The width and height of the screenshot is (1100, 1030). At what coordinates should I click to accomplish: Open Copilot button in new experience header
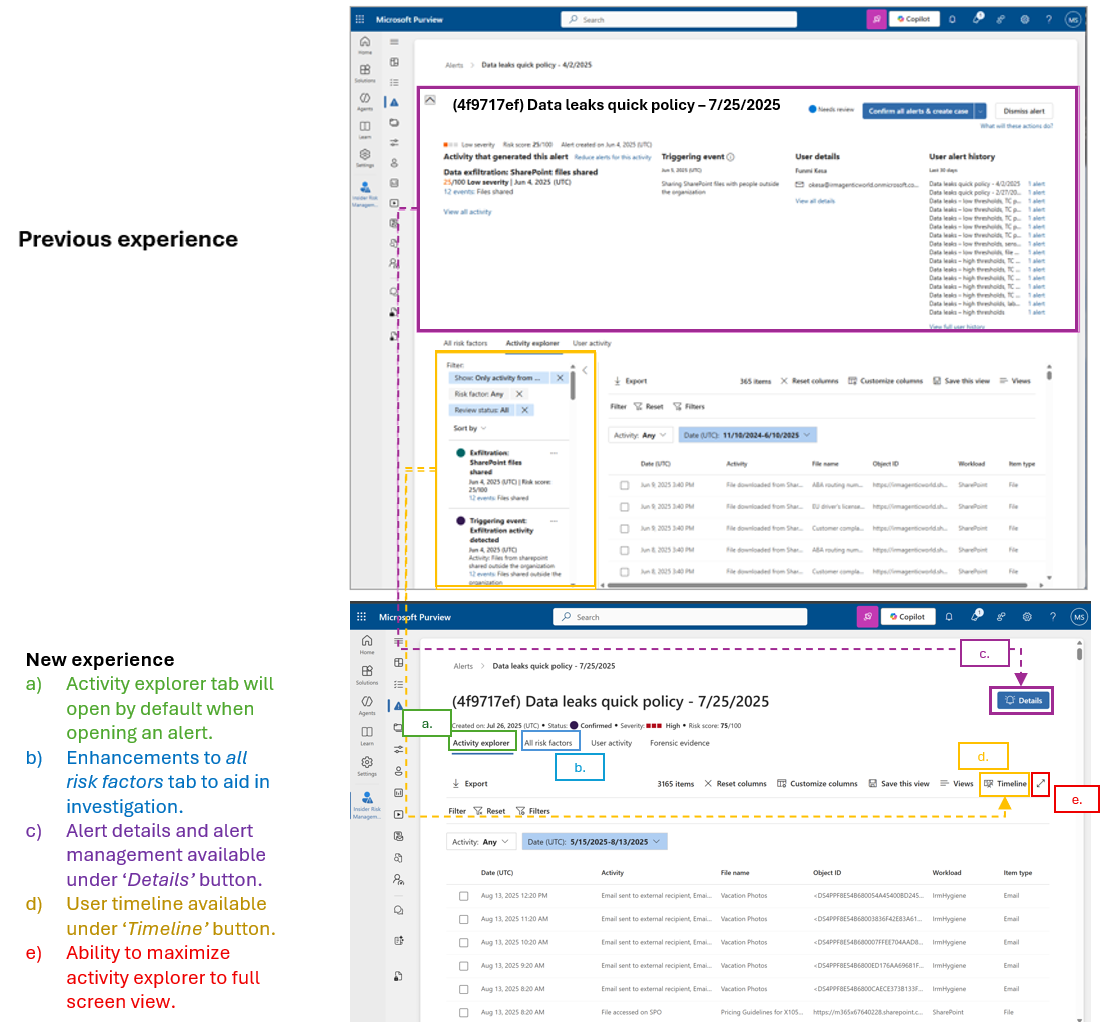click(908, 617)
